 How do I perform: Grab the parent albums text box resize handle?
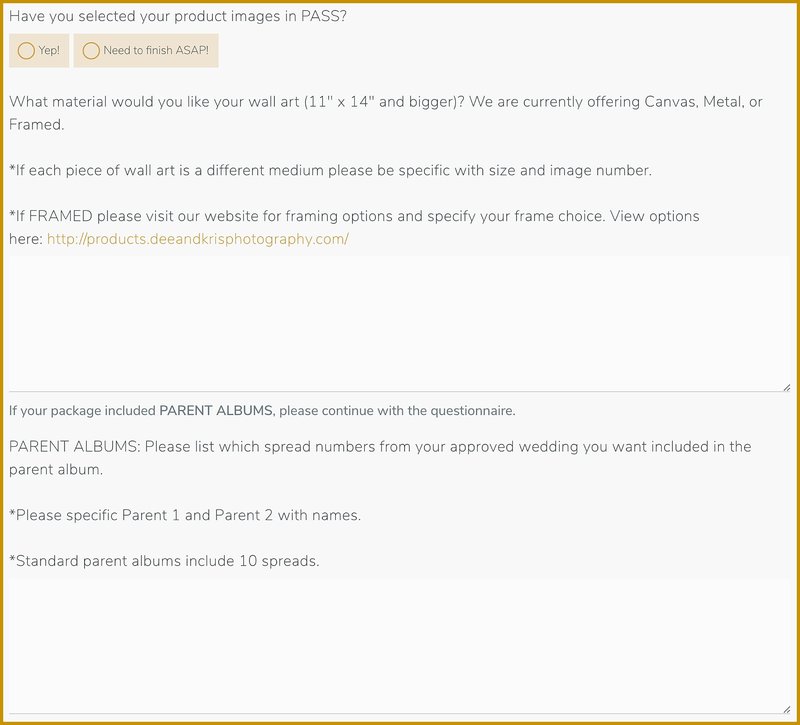pyautogui.click(x=786, y=709)
